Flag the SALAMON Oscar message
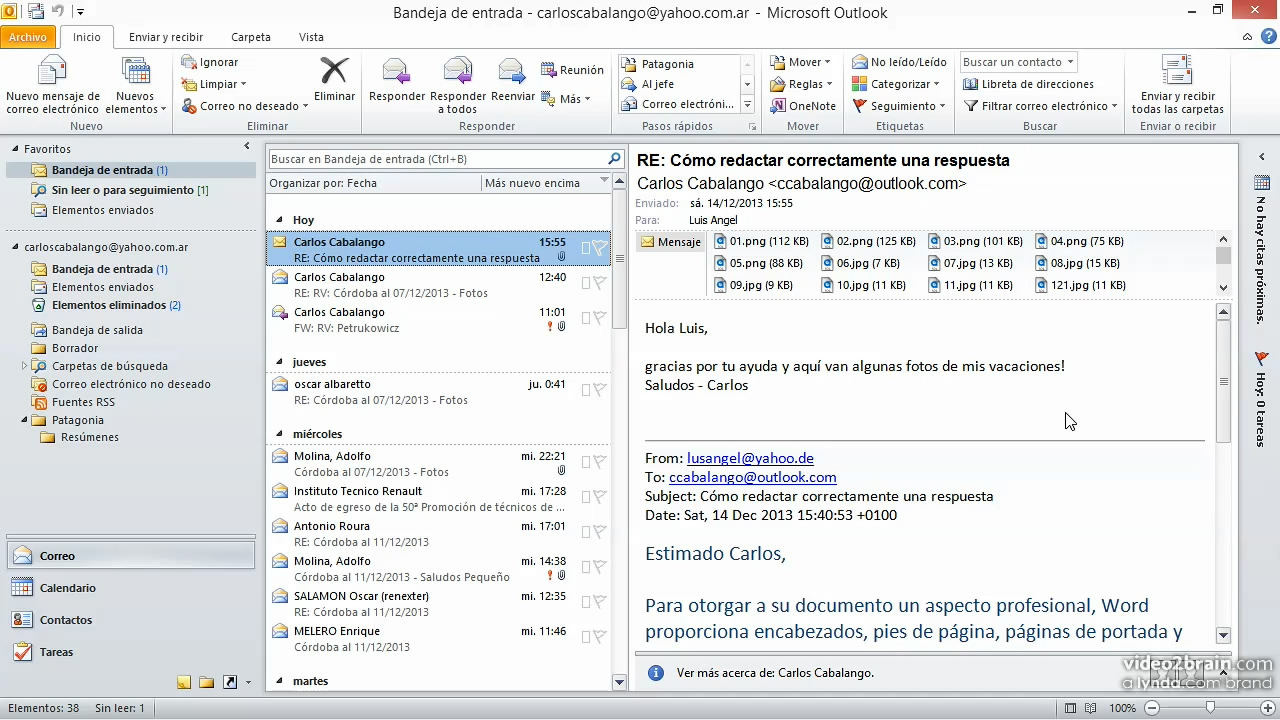The width and height of the screenshot is (1280, 720). click(x=600, y=603)
